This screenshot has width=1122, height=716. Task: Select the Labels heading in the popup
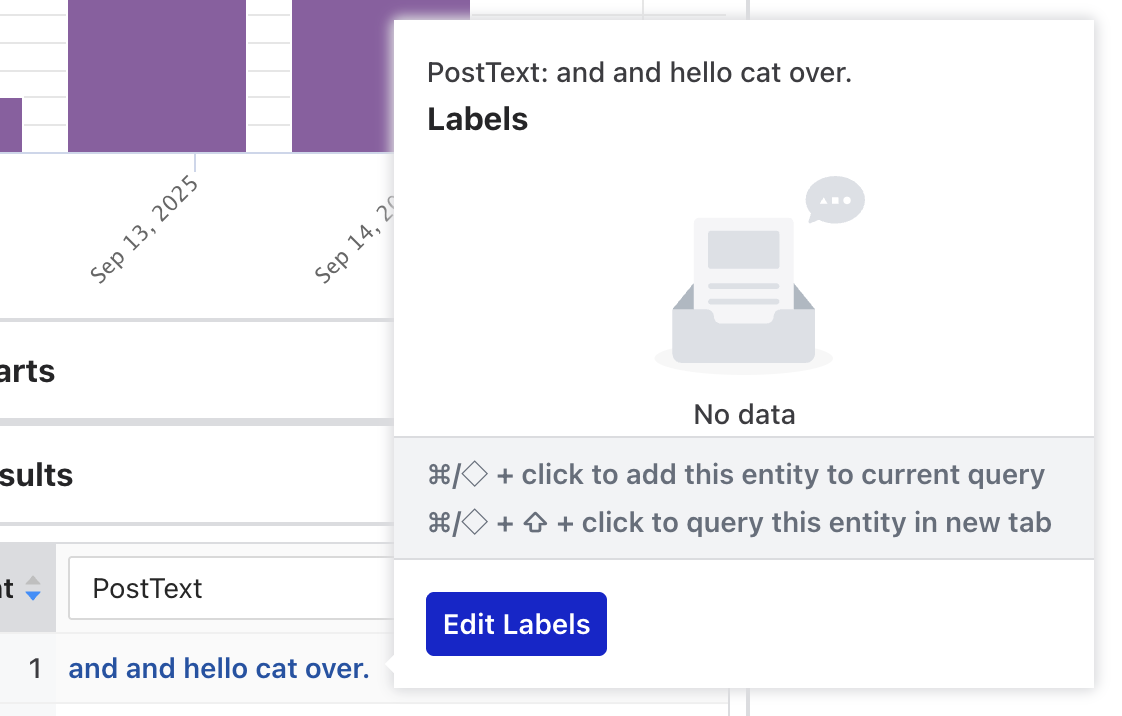pos(477,118)
